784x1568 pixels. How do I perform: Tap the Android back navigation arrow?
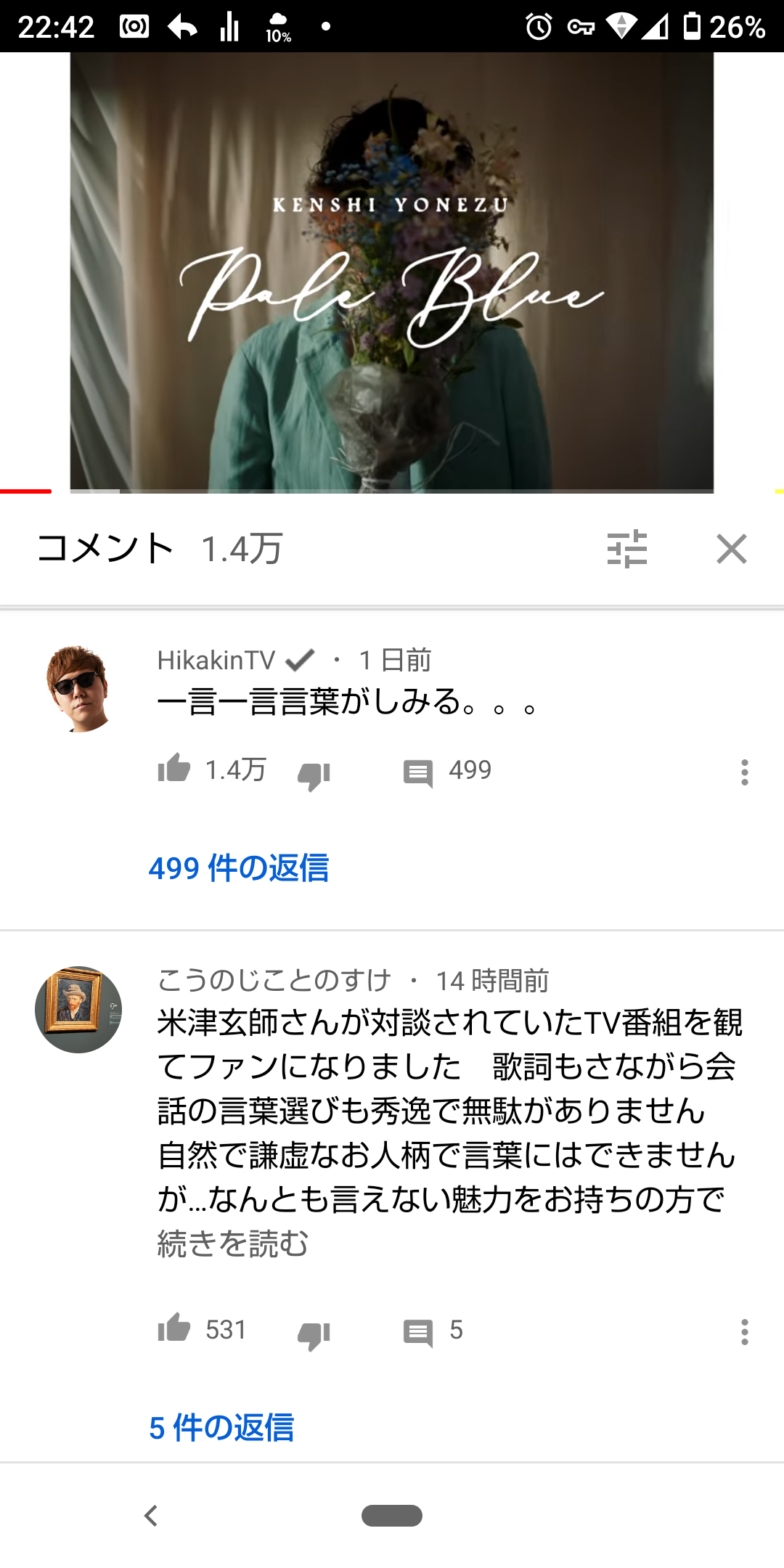(x=151, y=1516)
